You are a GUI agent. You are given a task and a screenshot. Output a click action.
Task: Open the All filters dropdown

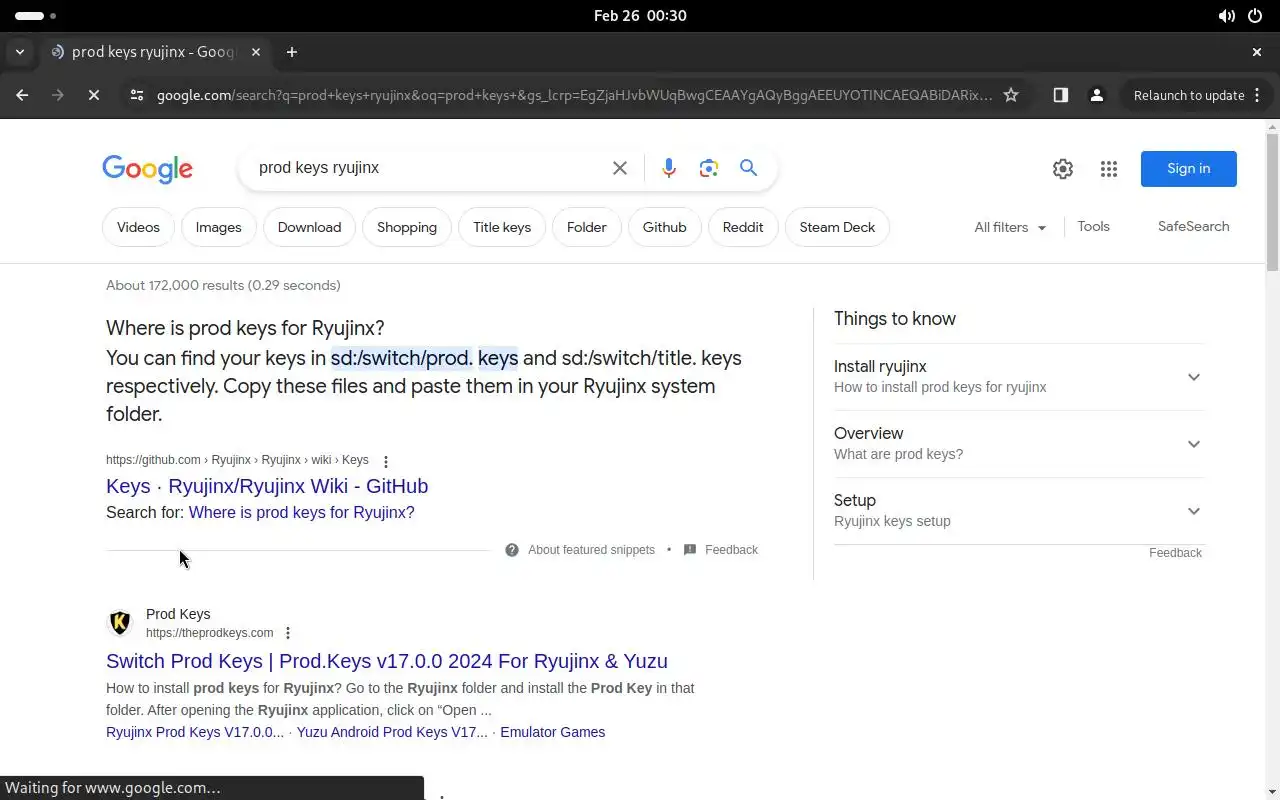pos(1010,227)
